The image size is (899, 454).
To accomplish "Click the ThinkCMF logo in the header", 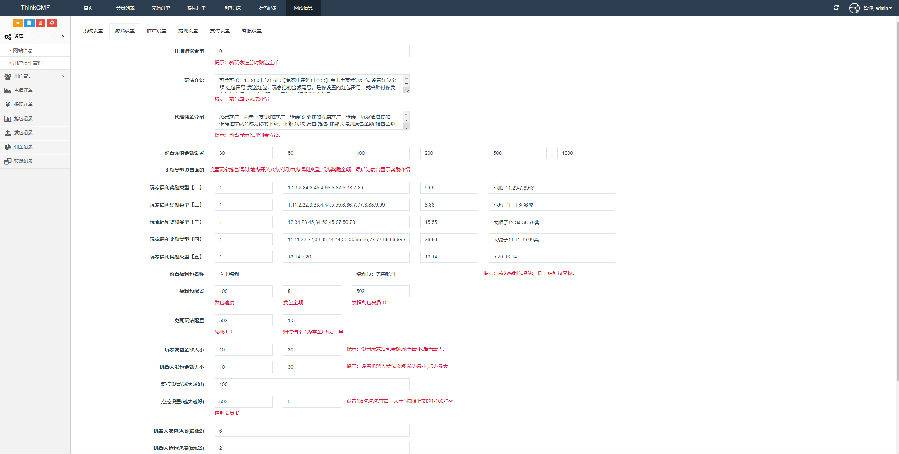I will (34, 7).
